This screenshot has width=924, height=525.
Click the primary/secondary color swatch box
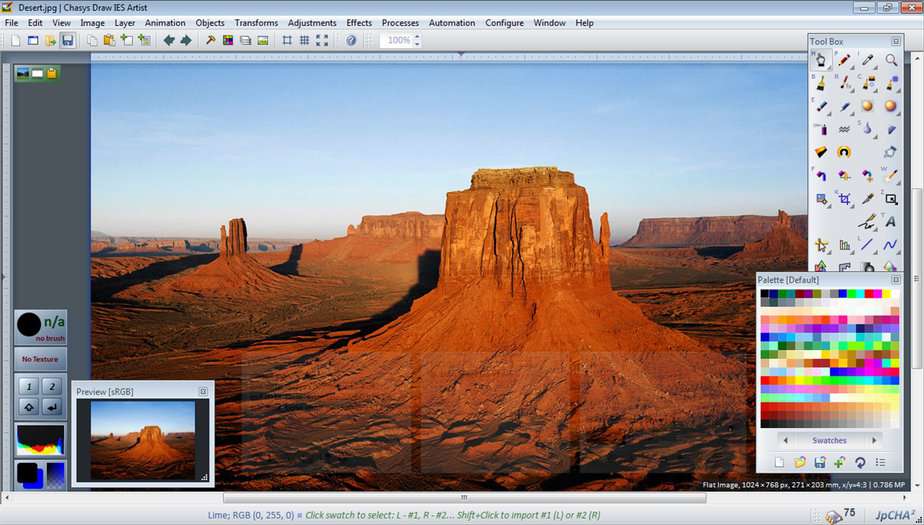(29, 475)
